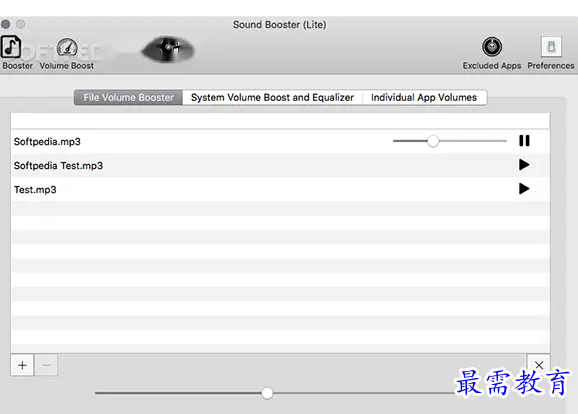
Task: Click the turntable eye logo
Action: [x=168, y=49]
